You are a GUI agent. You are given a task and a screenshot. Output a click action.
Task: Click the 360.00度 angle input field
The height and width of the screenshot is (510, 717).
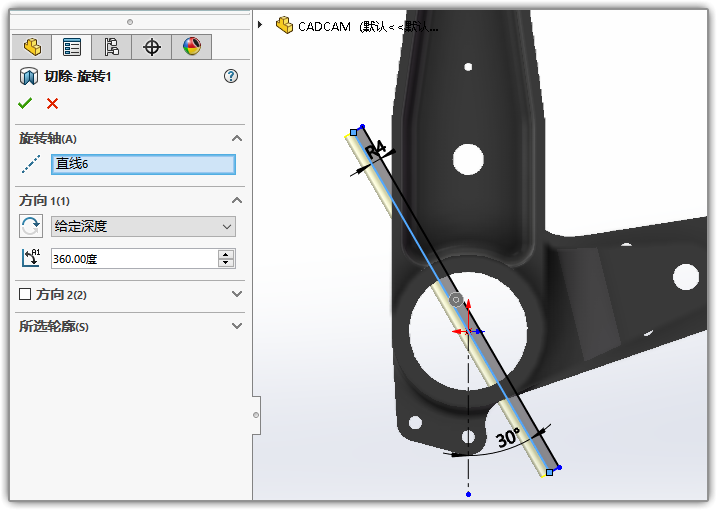pyautogui.click(x=134, y=259)
